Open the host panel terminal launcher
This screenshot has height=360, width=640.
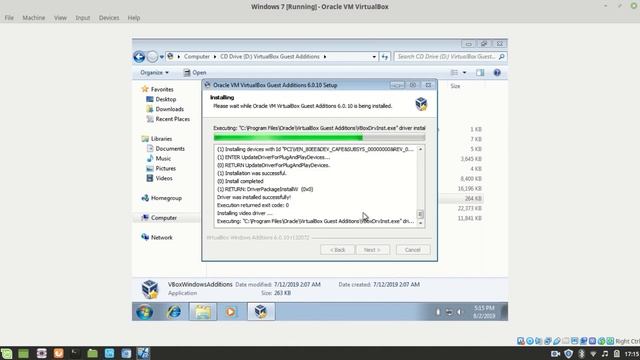(76, 353)
